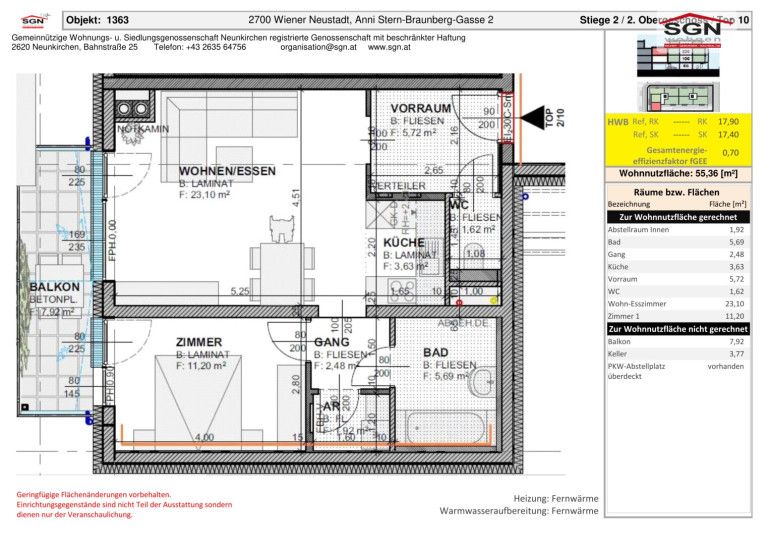Click the toilet symbol in the WC room
This screenshot has width=770, height=545.
pyautogui.click(x=472, y=248)
